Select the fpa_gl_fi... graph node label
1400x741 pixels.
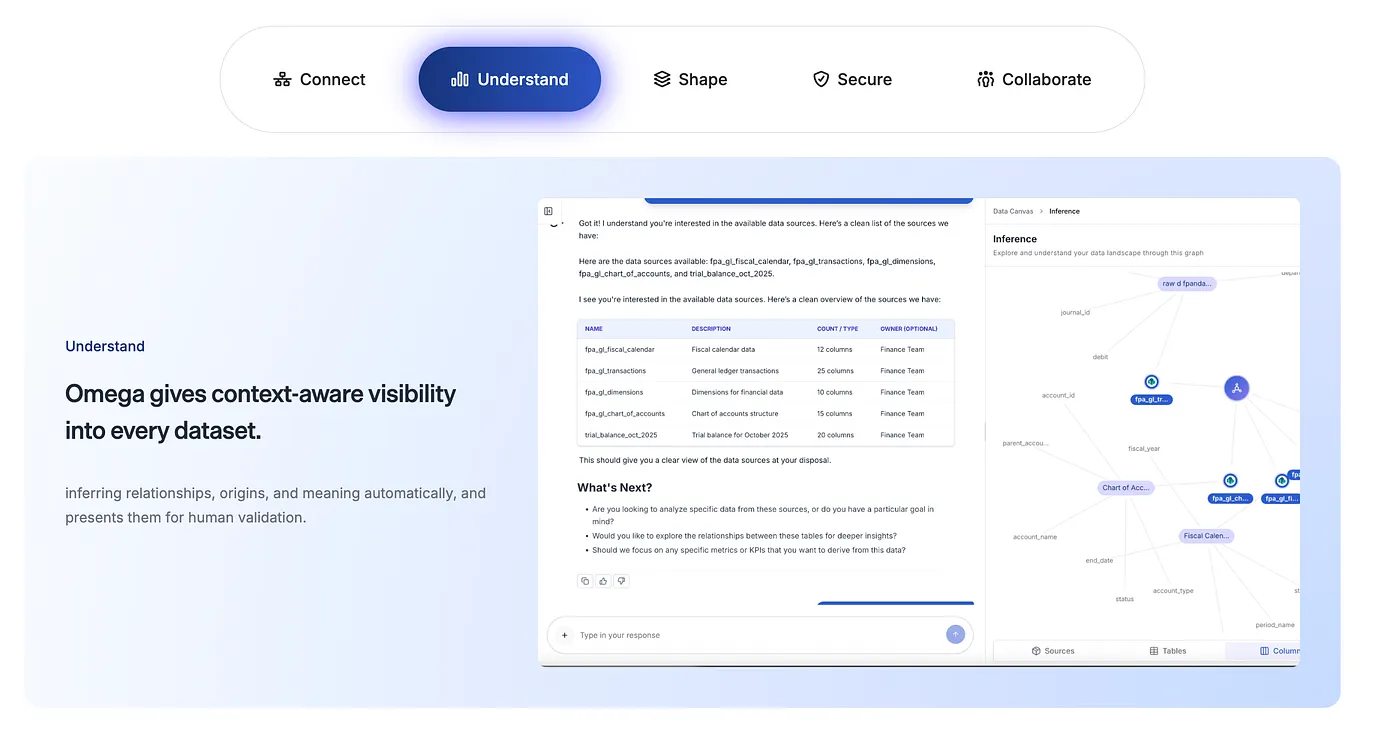[1281, 498]
